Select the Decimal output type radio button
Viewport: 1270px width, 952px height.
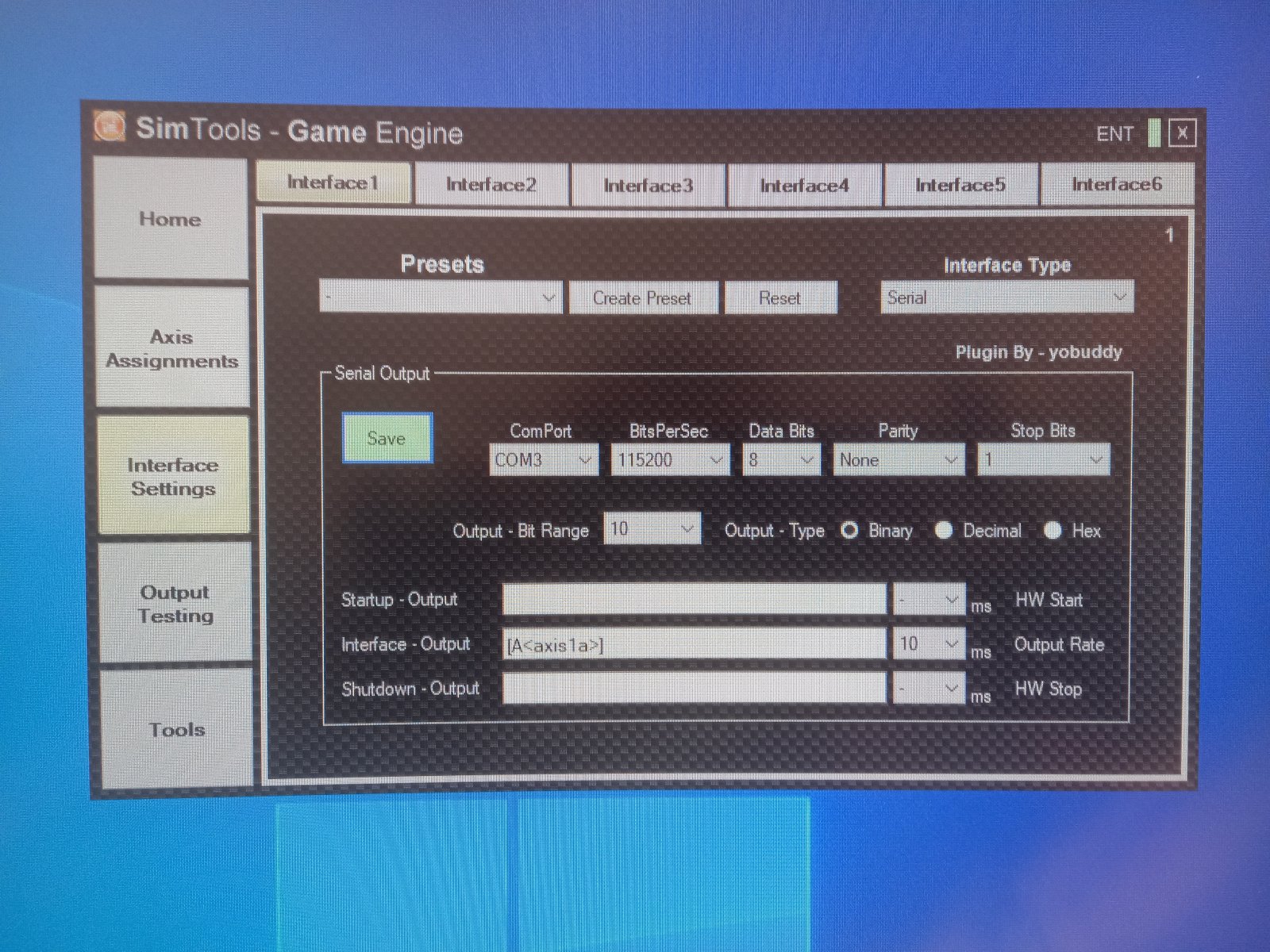coord(944,530)
